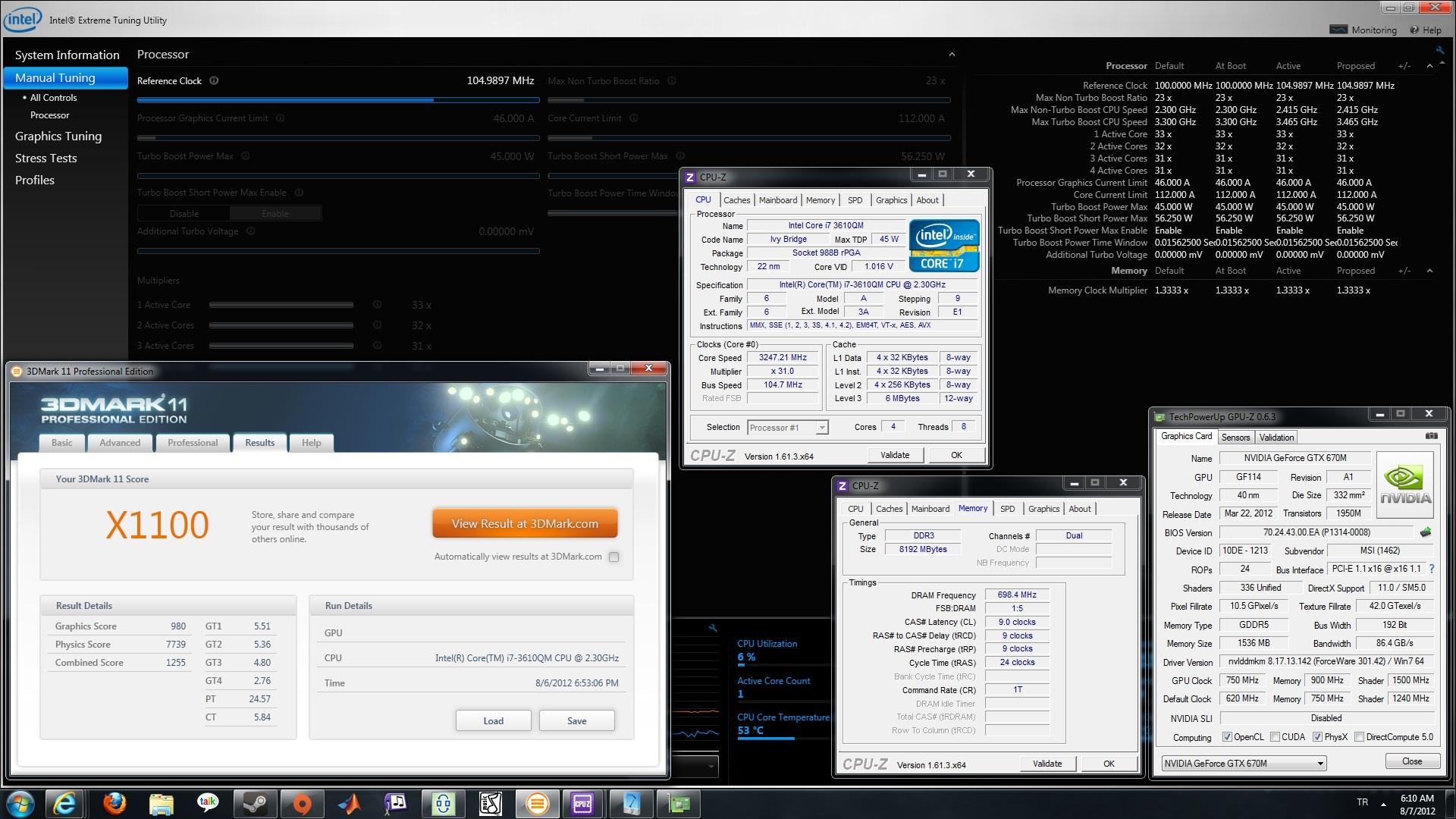Open the Windows Start menu
The height and width of the screenshot is (819, 1456).
pyautogui.click(x=20, y=803)
